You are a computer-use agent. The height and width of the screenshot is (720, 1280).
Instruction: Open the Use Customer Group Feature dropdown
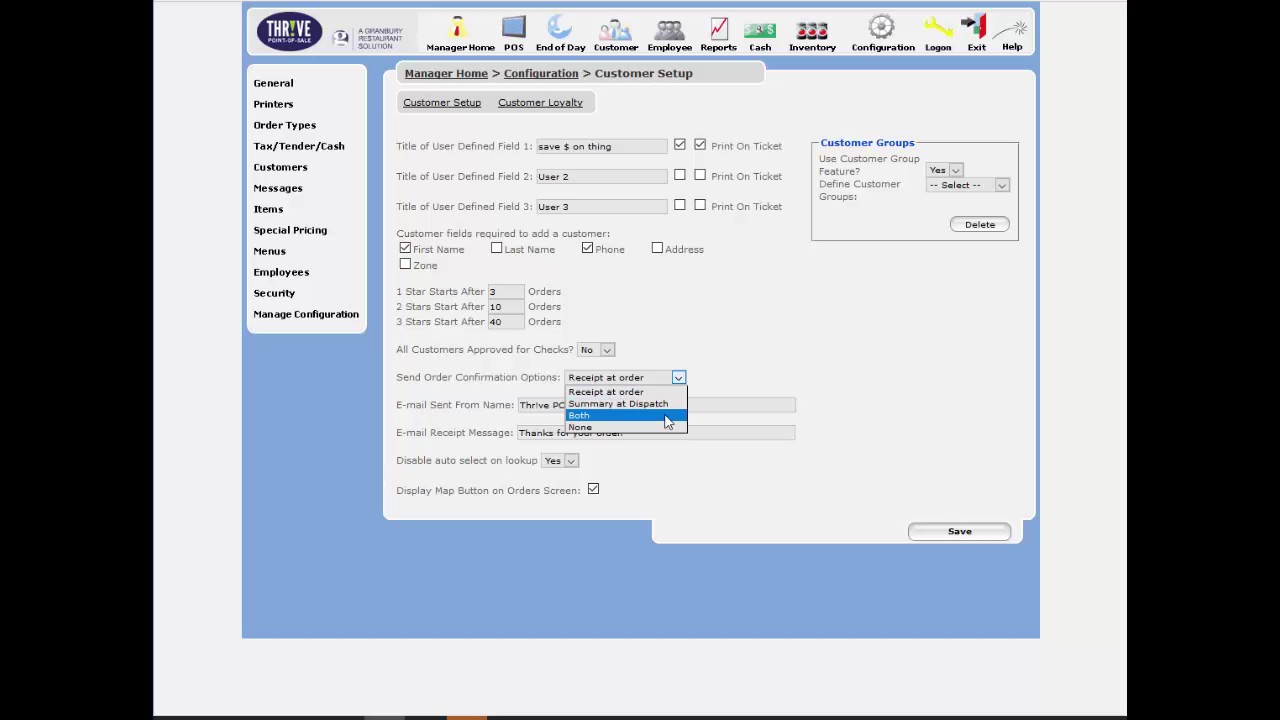pos(945,170)
